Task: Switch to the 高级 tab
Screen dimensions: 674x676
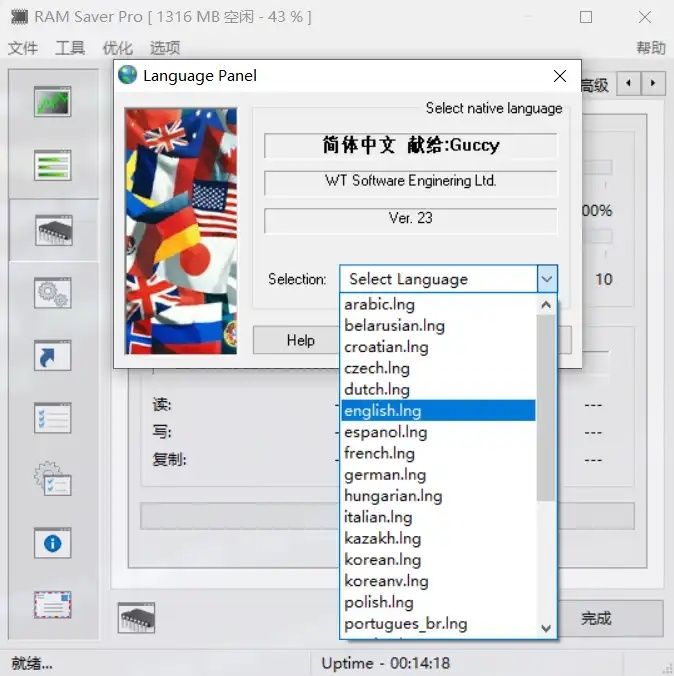Action: click(595, 85)
